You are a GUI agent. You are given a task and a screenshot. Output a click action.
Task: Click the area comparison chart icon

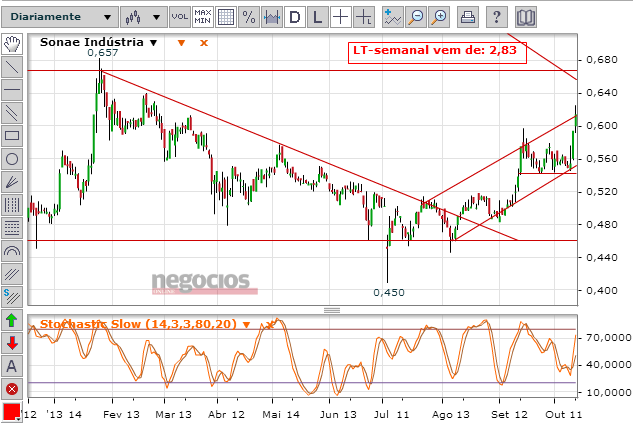(x=272, y=17)
